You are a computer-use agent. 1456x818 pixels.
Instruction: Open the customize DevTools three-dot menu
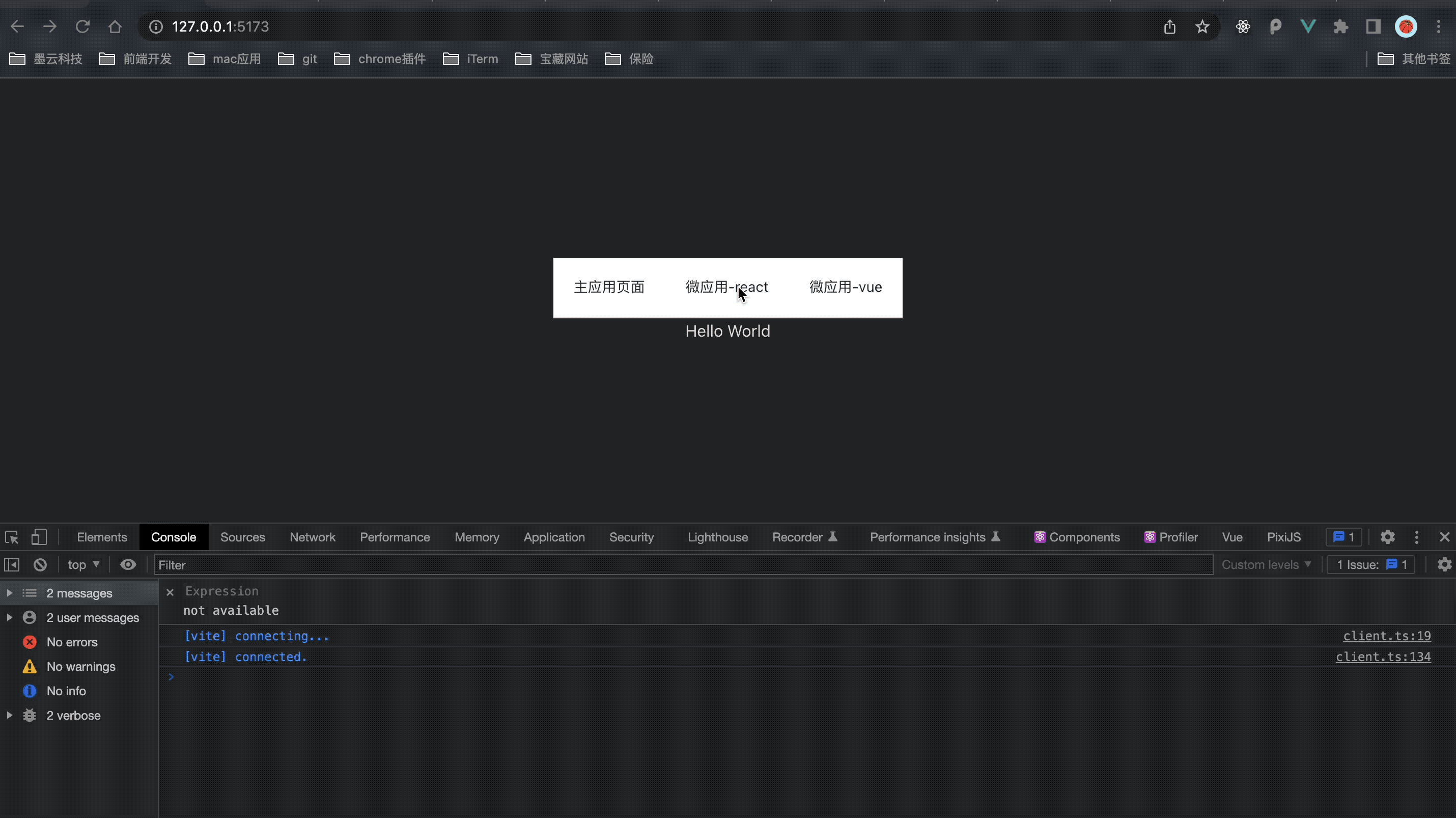click(1416, 536)
